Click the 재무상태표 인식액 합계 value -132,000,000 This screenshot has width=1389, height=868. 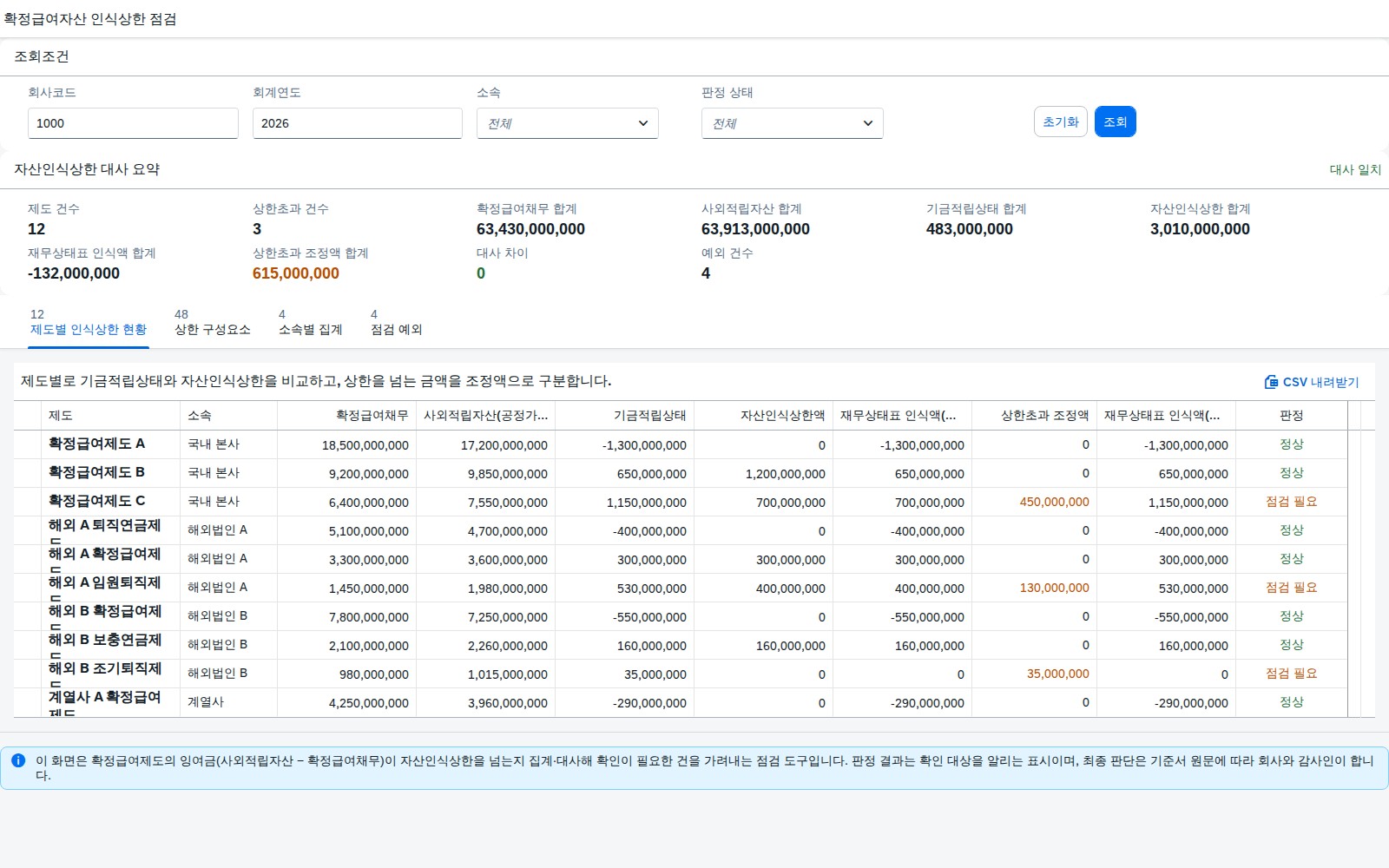(x=74, y=273)
